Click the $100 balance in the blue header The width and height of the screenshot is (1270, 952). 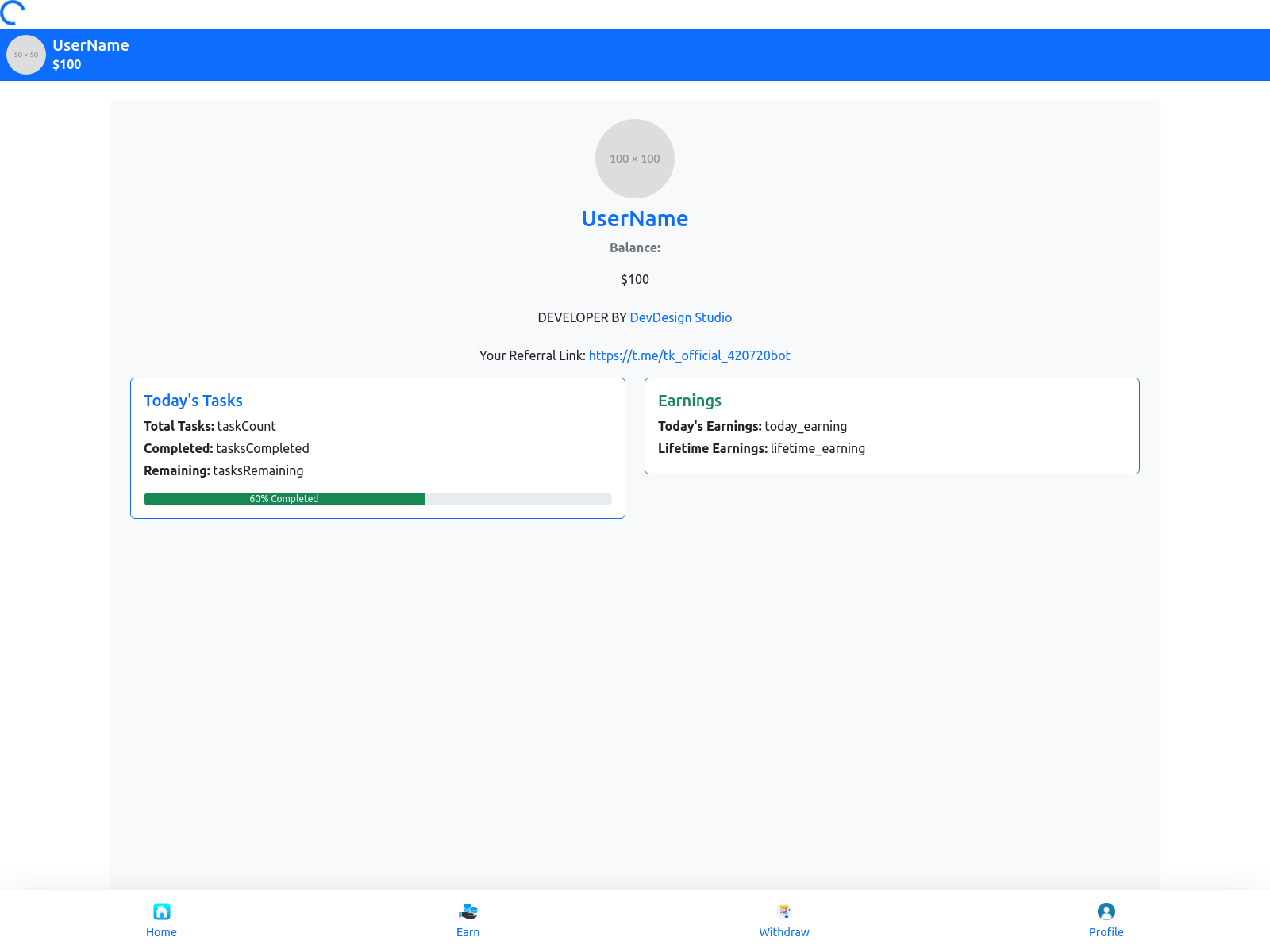coord(67,64)
